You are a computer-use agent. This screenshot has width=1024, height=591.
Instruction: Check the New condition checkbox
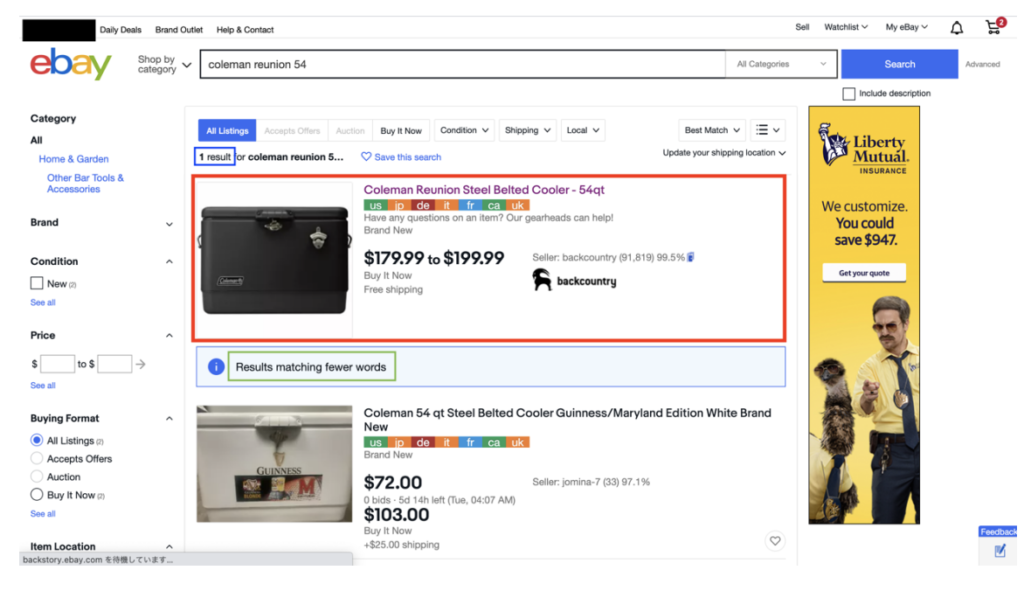[37, 283]
